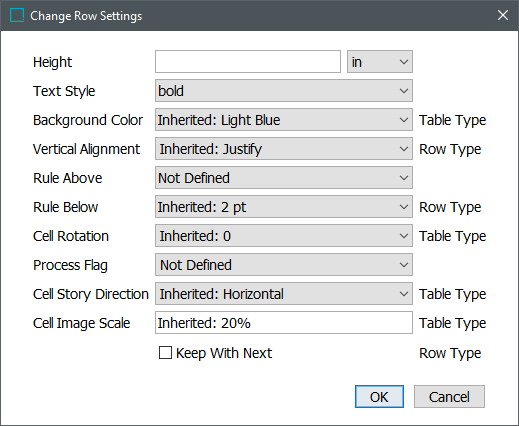The height and width of the screenshot is (426, 519).
Task: Open the Text Style dropdown showing bold
Action: [x=284, y=91]
